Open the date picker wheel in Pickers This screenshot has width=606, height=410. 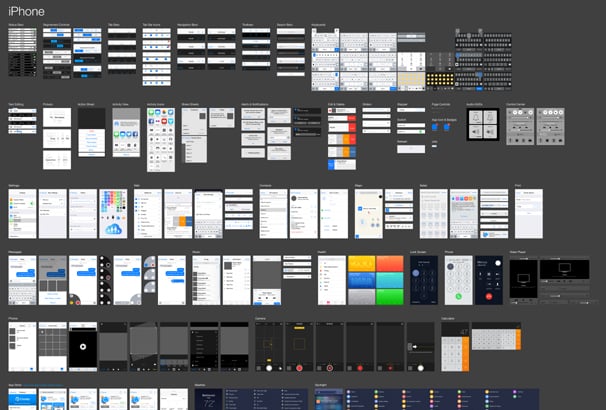point(57,138)
